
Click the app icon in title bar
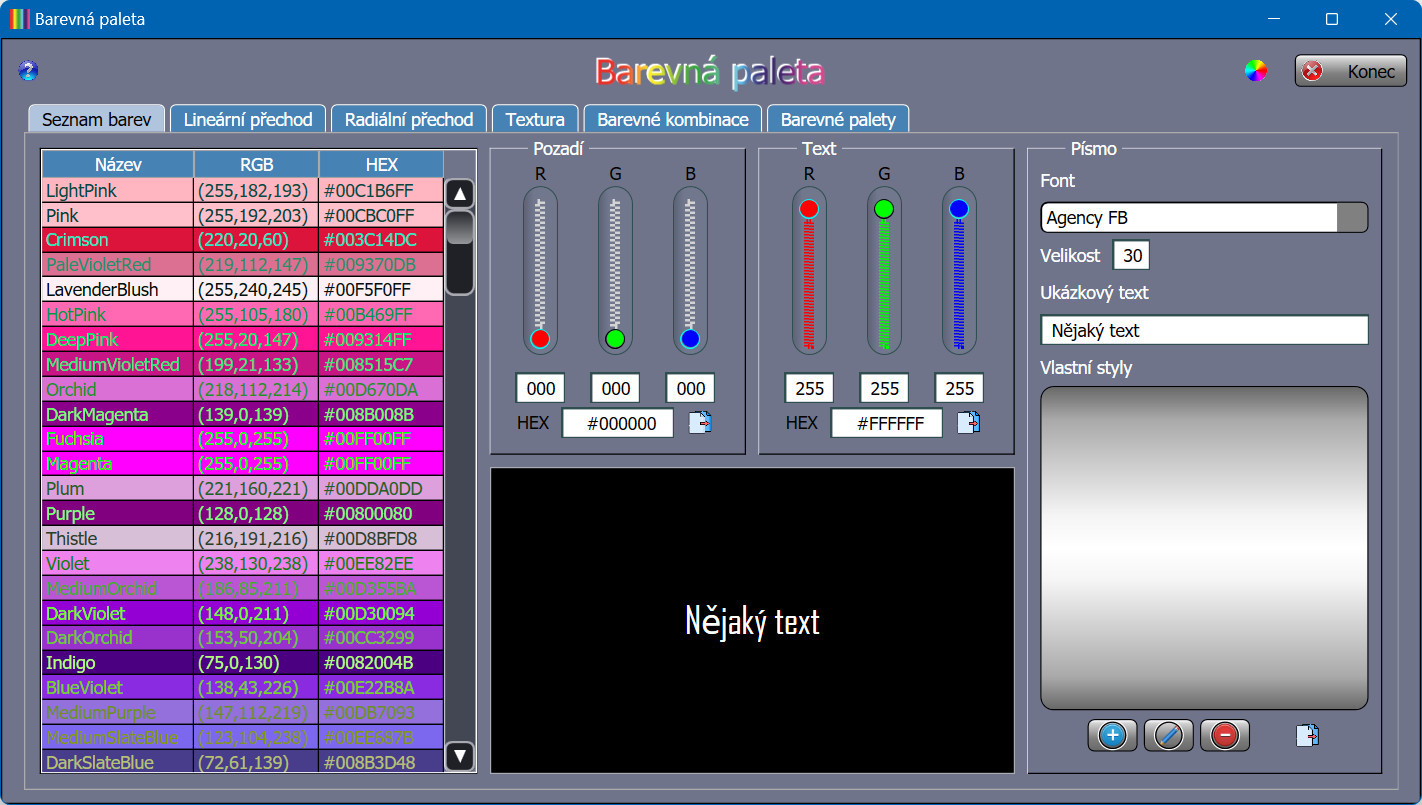pos(19,18)
